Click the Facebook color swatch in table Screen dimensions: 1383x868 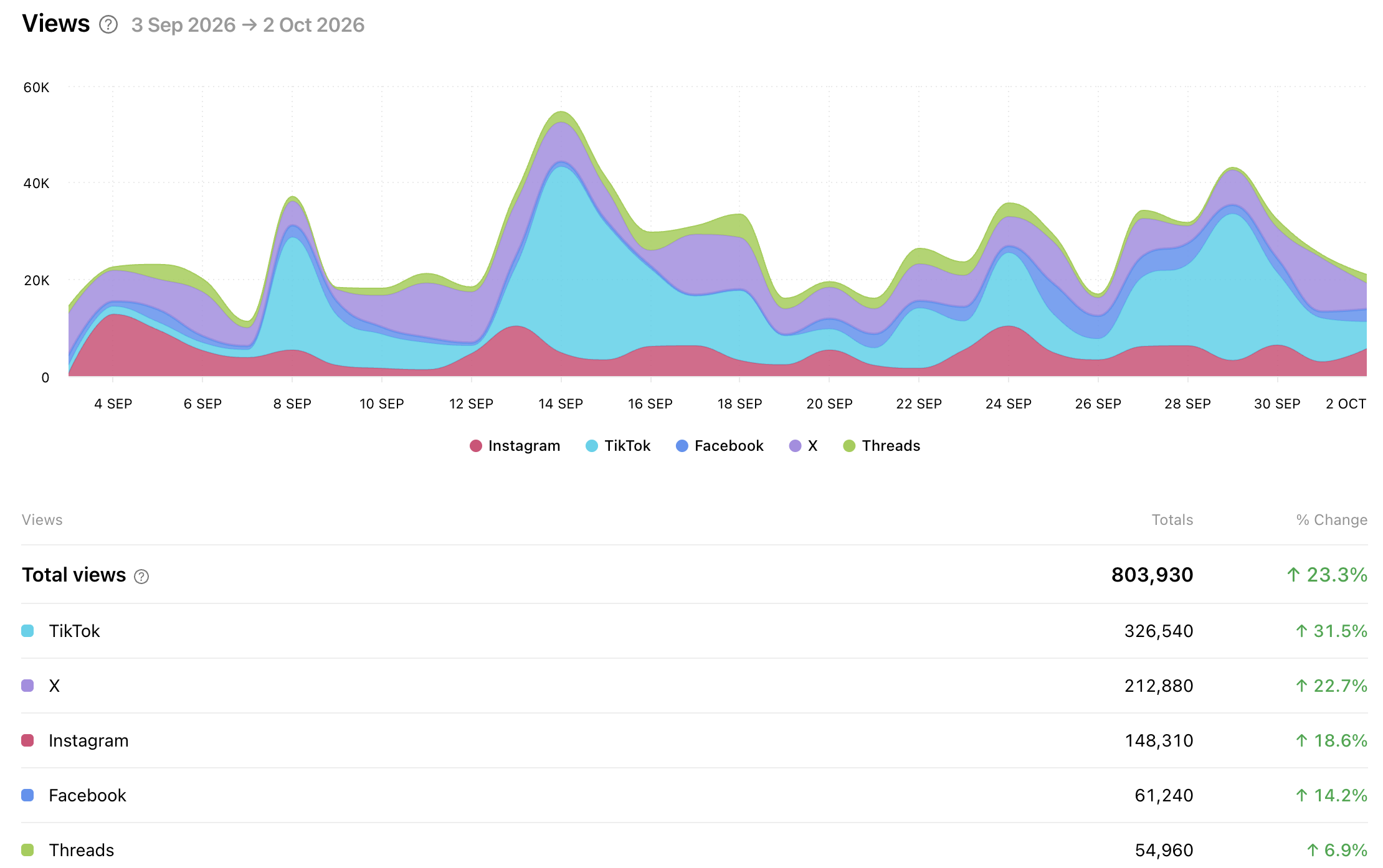click(x=27, y=795)
